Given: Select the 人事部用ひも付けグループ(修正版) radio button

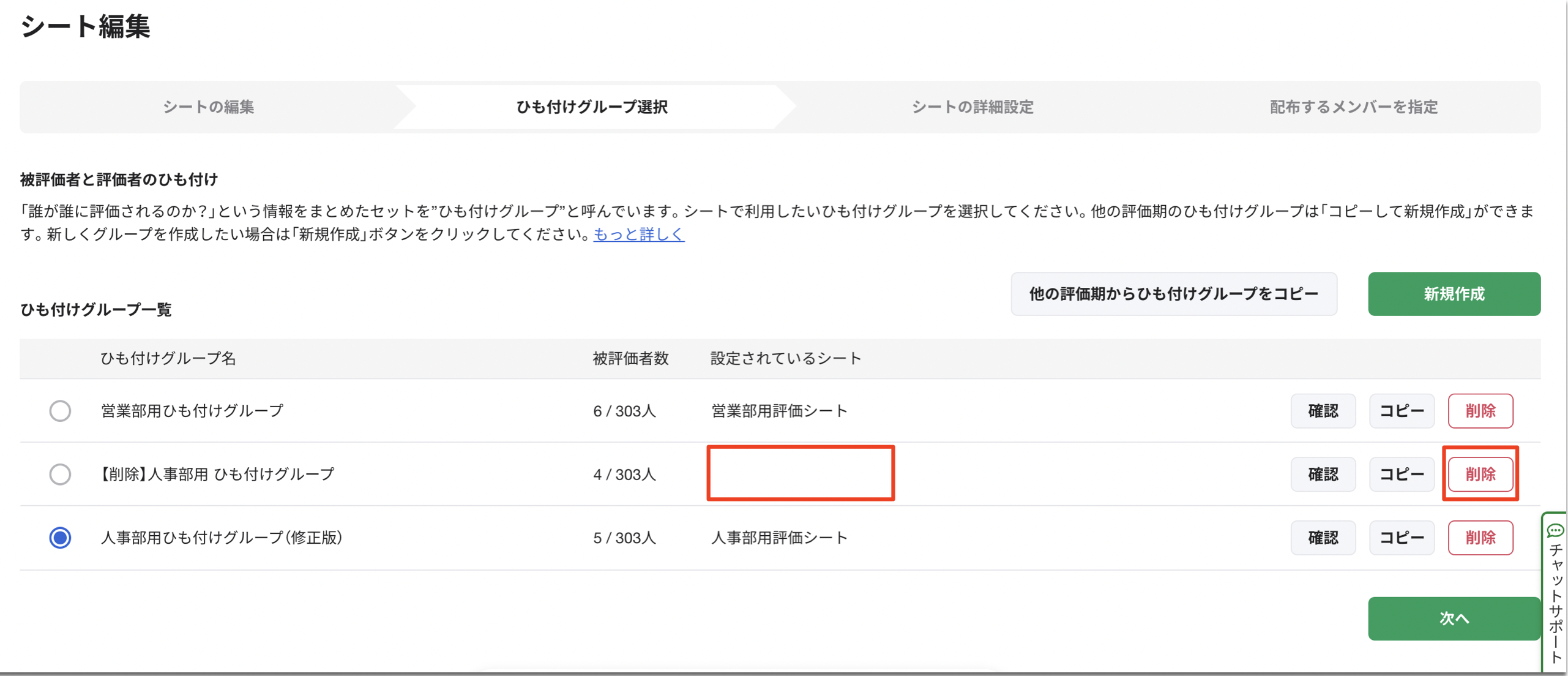Looking at the screenshot, I should 60,538.
